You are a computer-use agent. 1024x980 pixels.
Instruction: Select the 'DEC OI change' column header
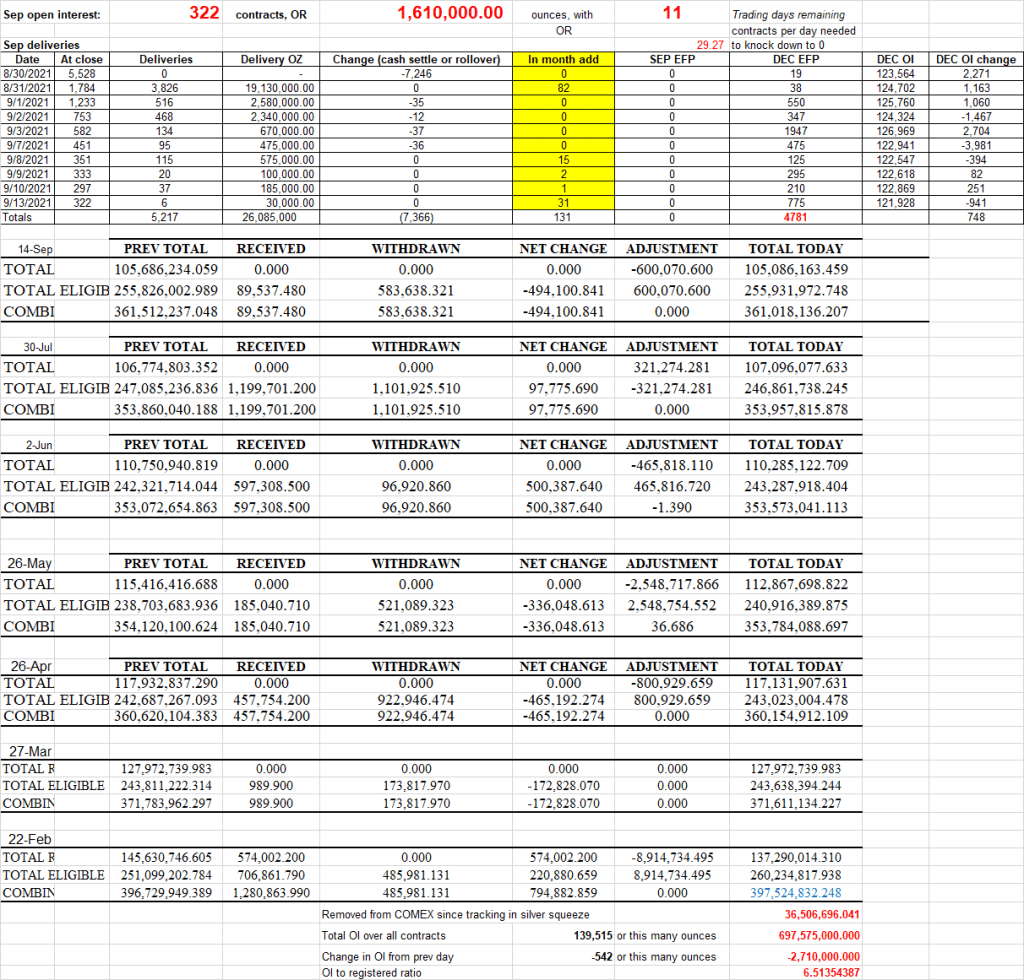tap(976, 60)
